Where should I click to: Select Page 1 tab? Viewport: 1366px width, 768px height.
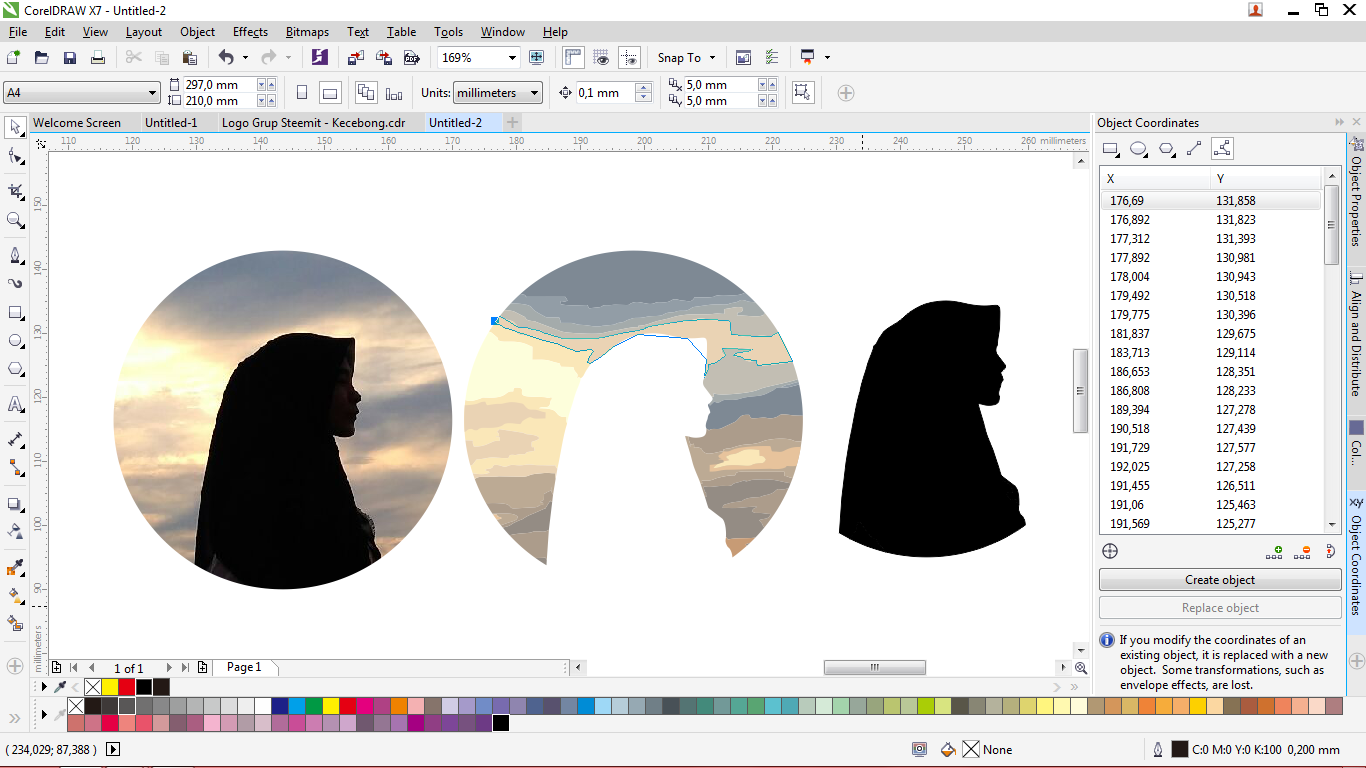(x=244, y=667)
